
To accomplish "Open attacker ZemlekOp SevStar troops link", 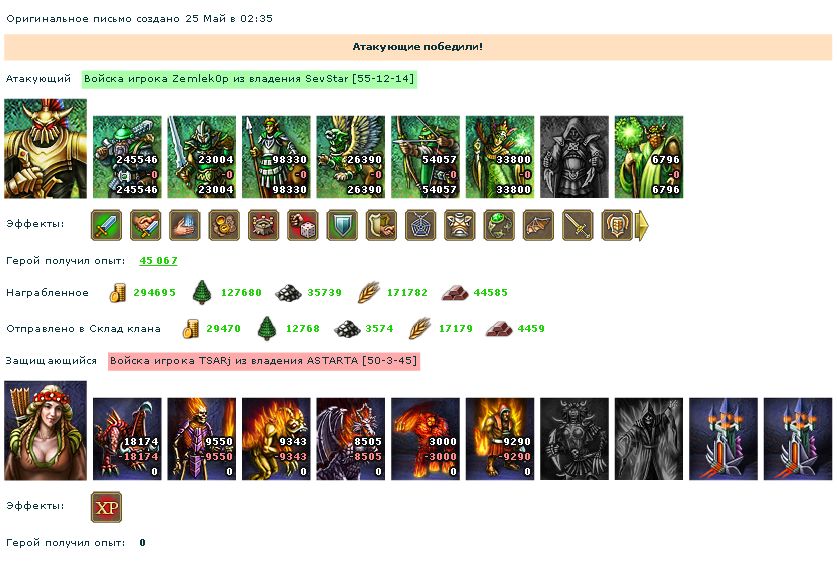I will click(x=249, y=79).
